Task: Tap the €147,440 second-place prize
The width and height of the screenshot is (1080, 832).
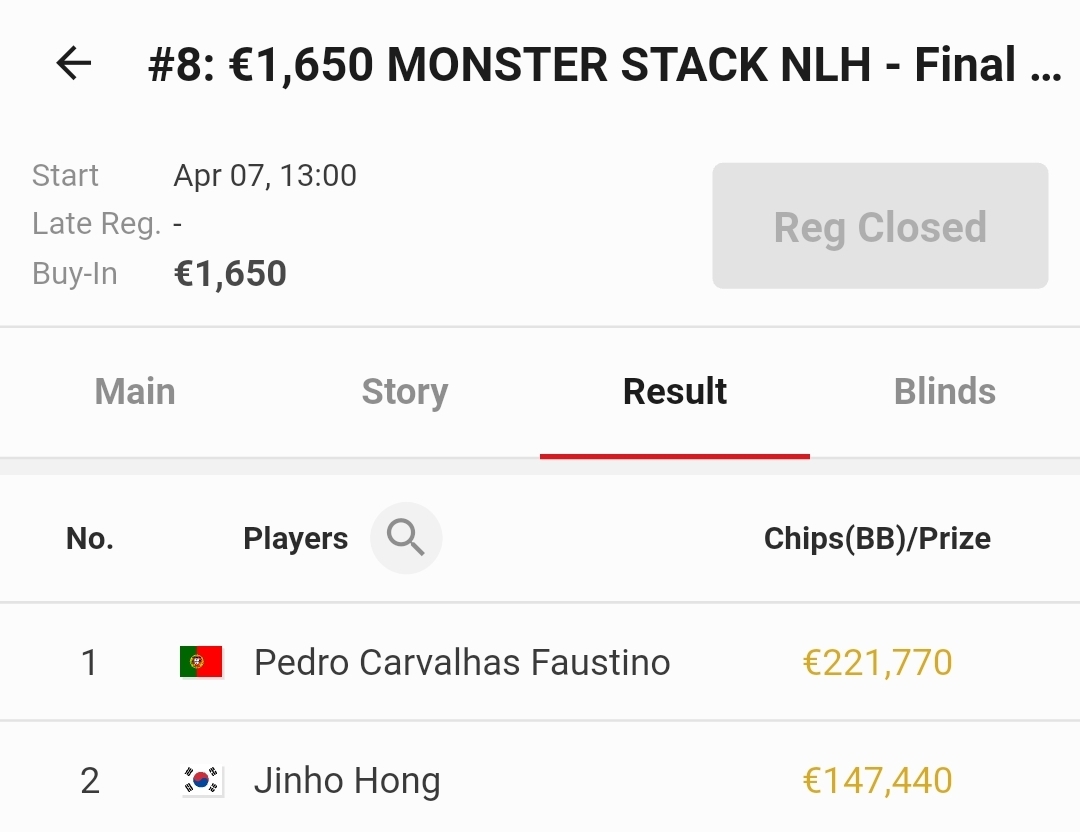Action: click(x=877, y=781)
